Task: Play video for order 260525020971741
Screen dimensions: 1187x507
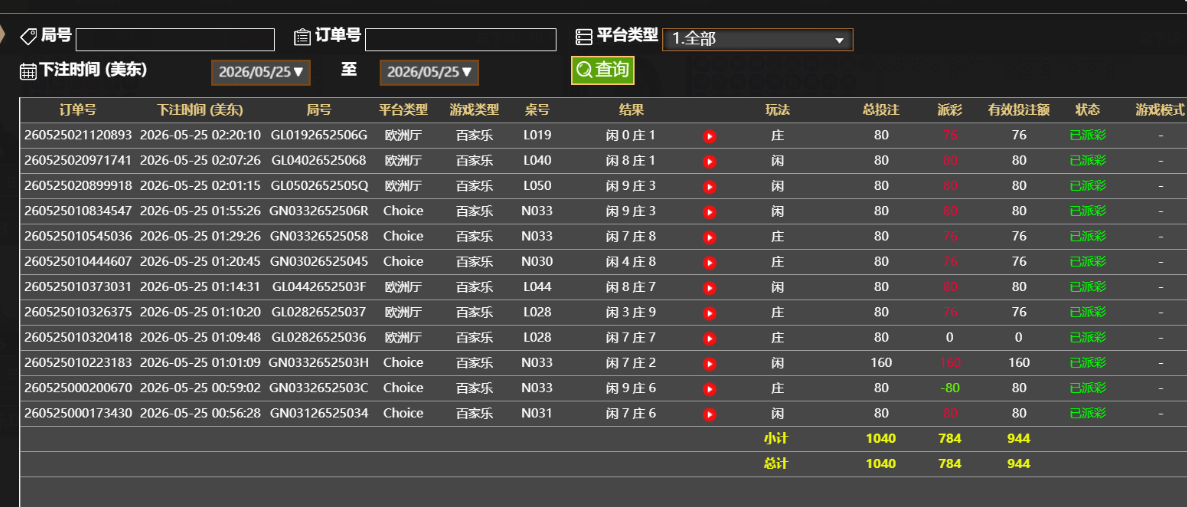Action: point(709,161)
